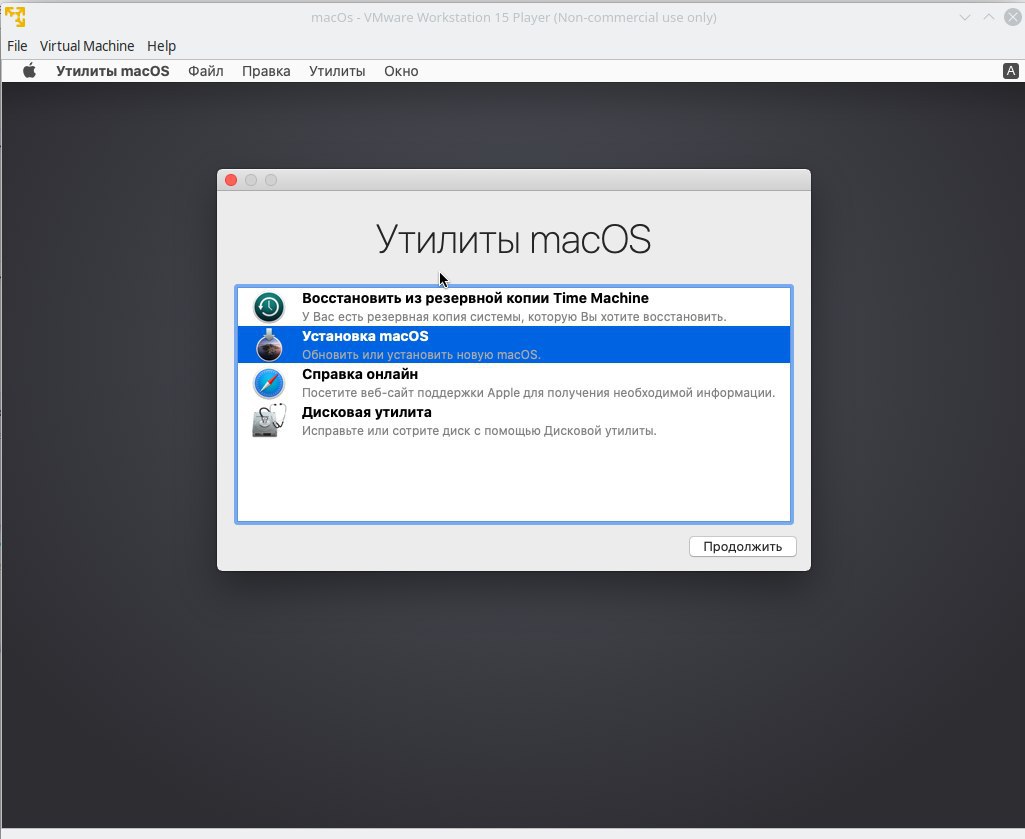Click the Safari compass icon
The width and height of the screenshot is (1025, 839).
(269, 383)
